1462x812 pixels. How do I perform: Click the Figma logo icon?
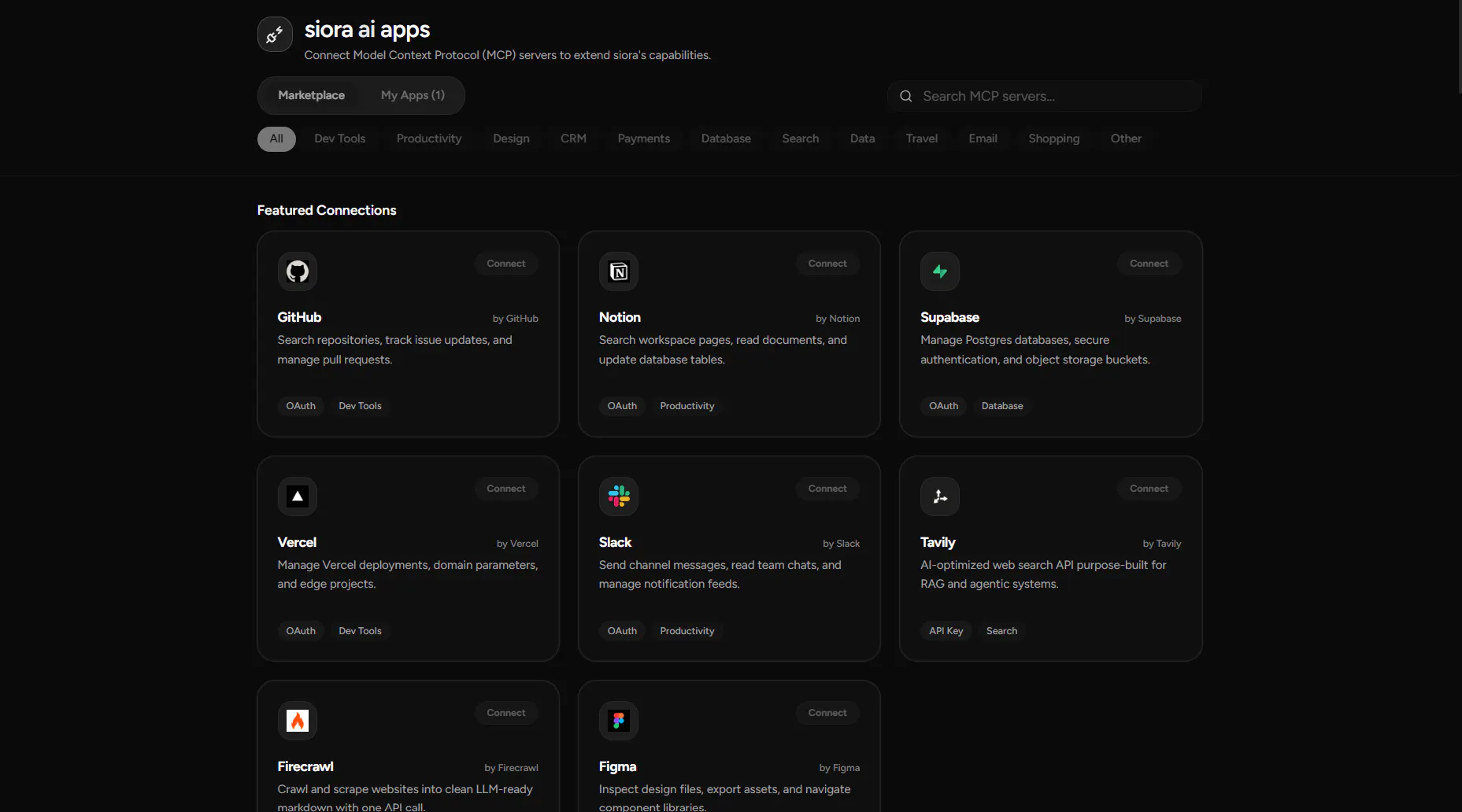tap(619, 721)
